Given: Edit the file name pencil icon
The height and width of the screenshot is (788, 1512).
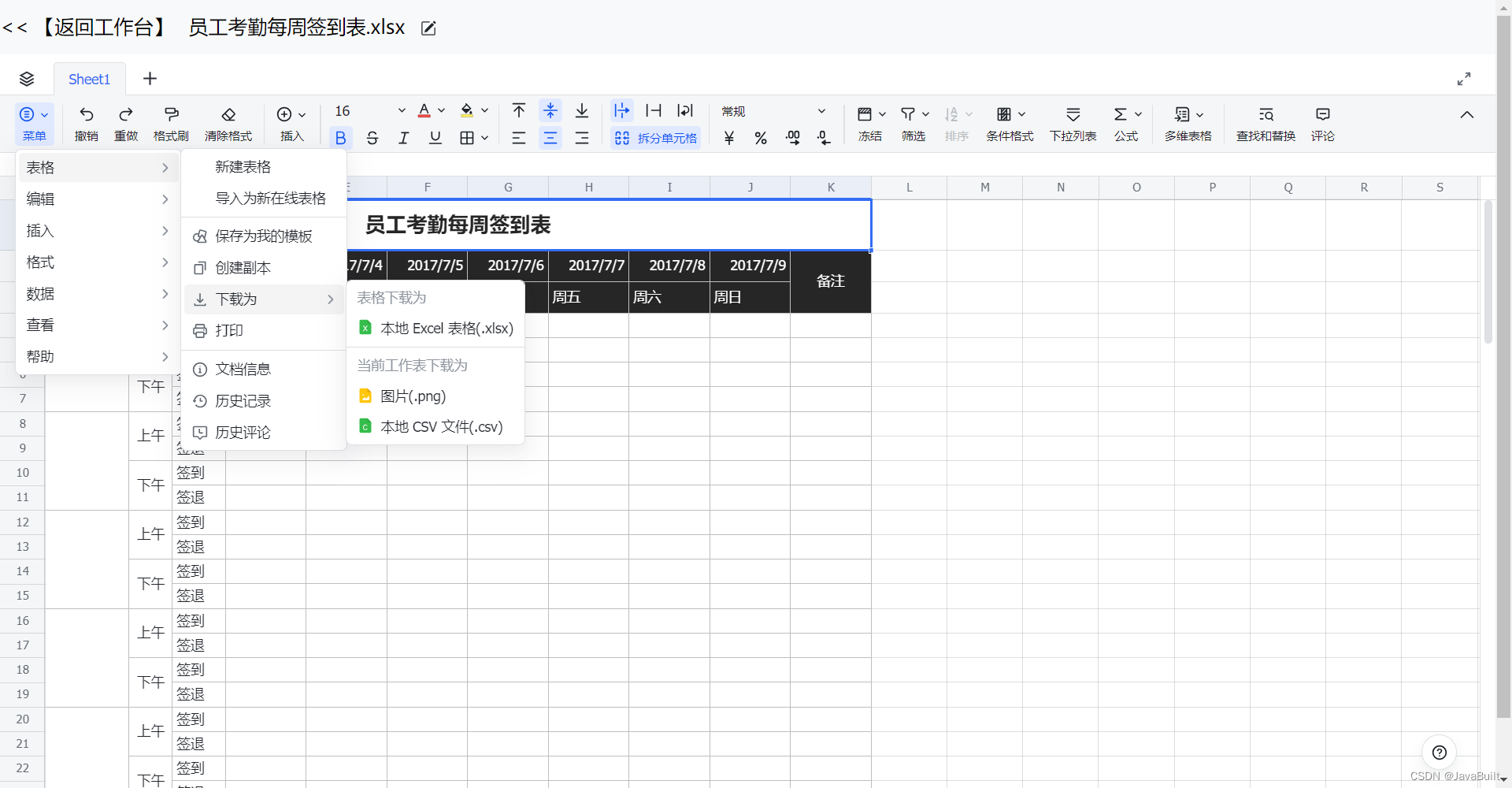Looking at the screenshot, I should tap(428, 28).
